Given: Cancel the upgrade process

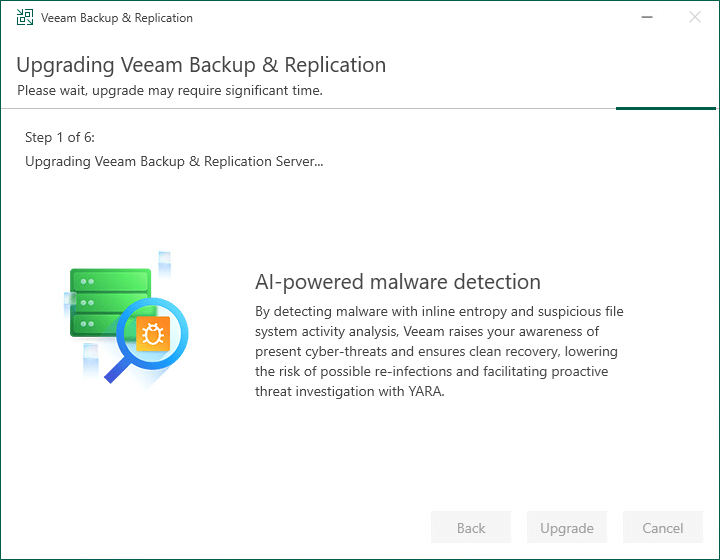Looking at the screenshot, I should (662, 528).
